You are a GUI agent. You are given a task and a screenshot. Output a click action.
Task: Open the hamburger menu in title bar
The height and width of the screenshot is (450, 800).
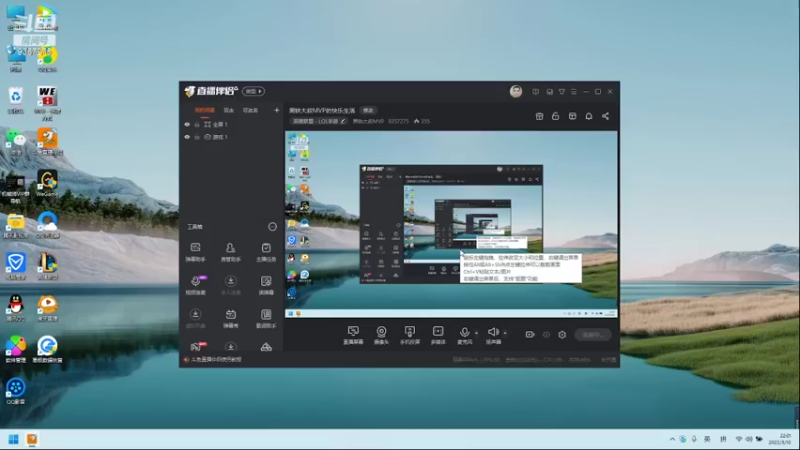point(574,92)
